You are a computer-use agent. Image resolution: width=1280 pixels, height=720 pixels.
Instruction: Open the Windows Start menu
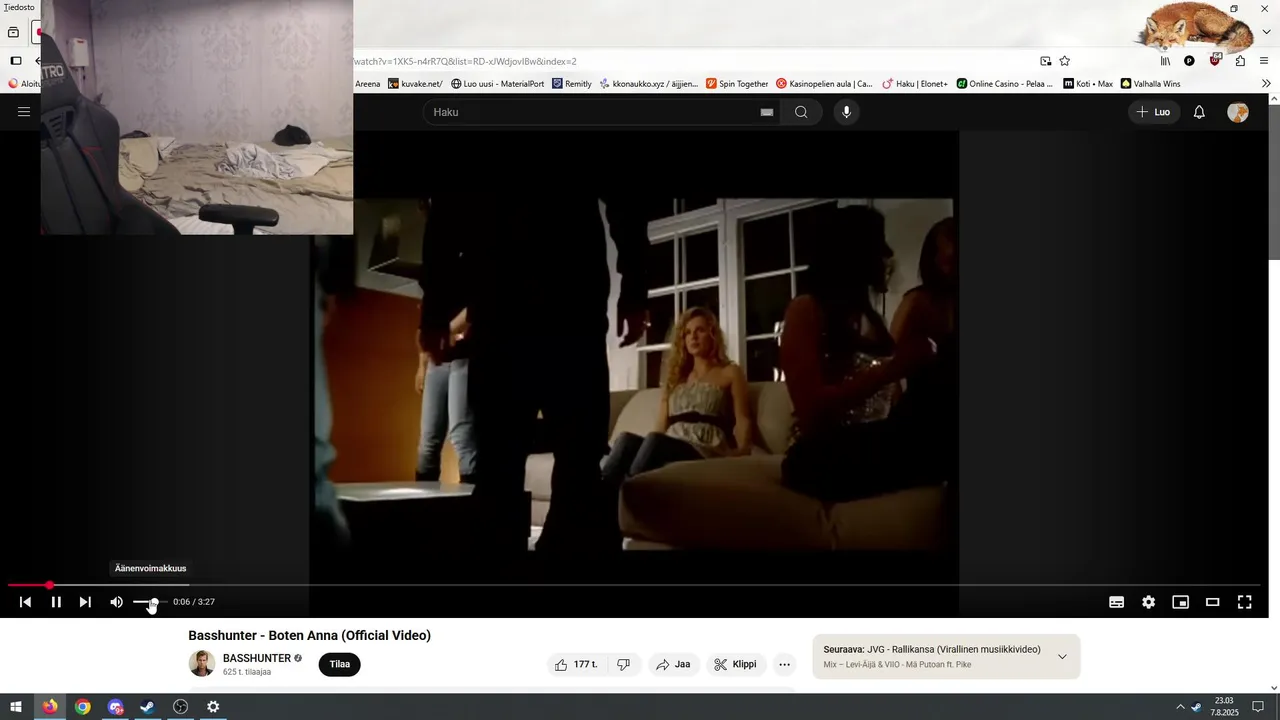[x=16, y=707]
